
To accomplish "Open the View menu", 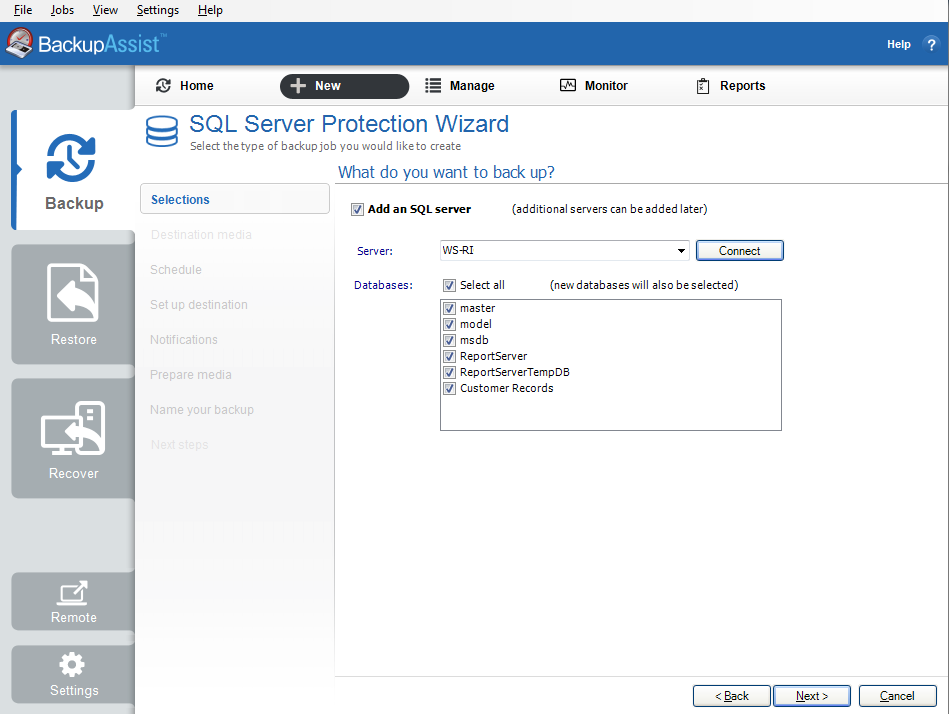I will point(105,10).
